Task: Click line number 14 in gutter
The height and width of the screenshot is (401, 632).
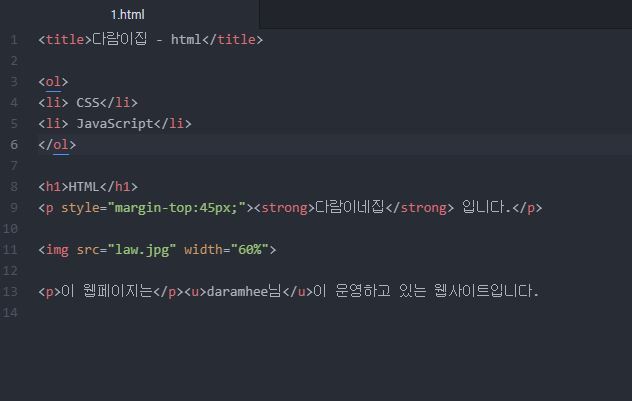Action: (x=10, y=312)
